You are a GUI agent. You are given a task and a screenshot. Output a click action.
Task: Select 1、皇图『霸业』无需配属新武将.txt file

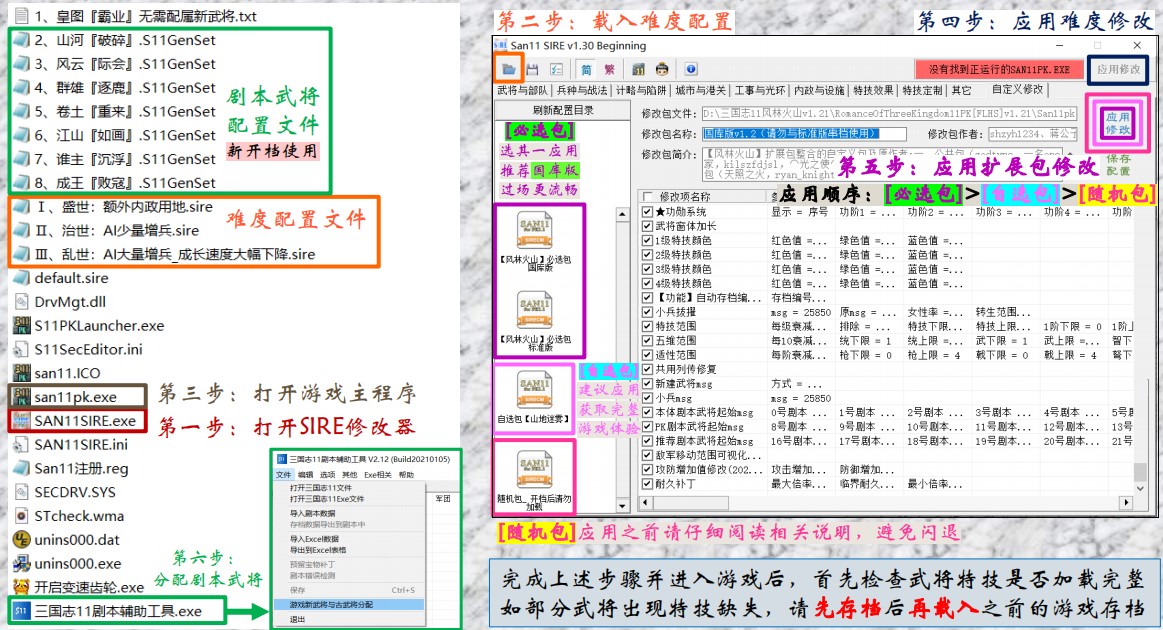[x=134, y=16]
